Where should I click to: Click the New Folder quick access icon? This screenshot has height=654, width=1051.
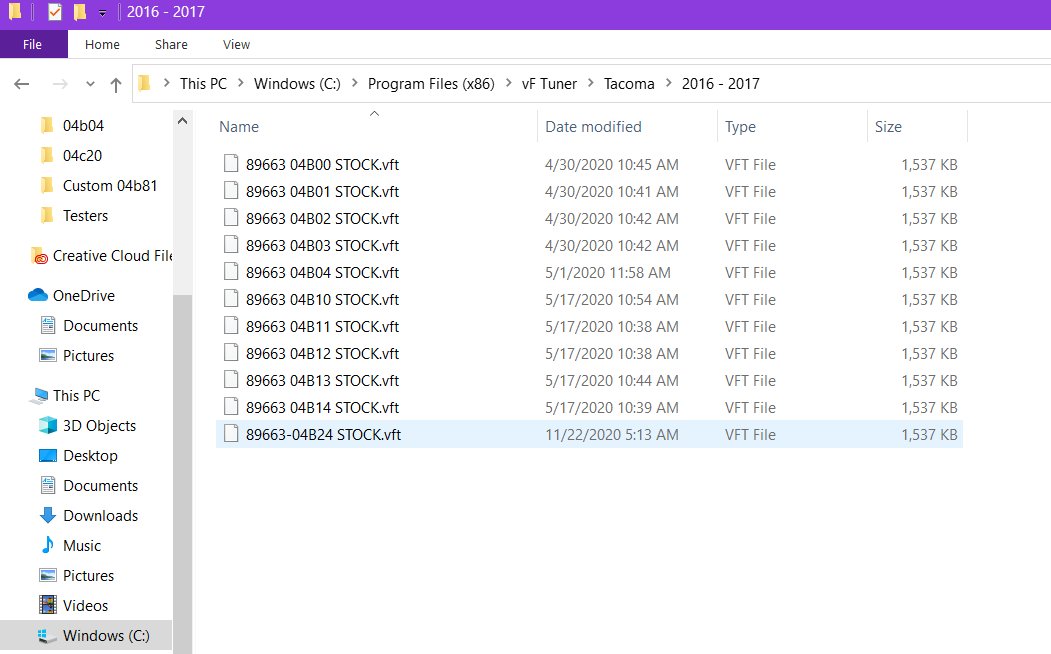click(80, 12)
